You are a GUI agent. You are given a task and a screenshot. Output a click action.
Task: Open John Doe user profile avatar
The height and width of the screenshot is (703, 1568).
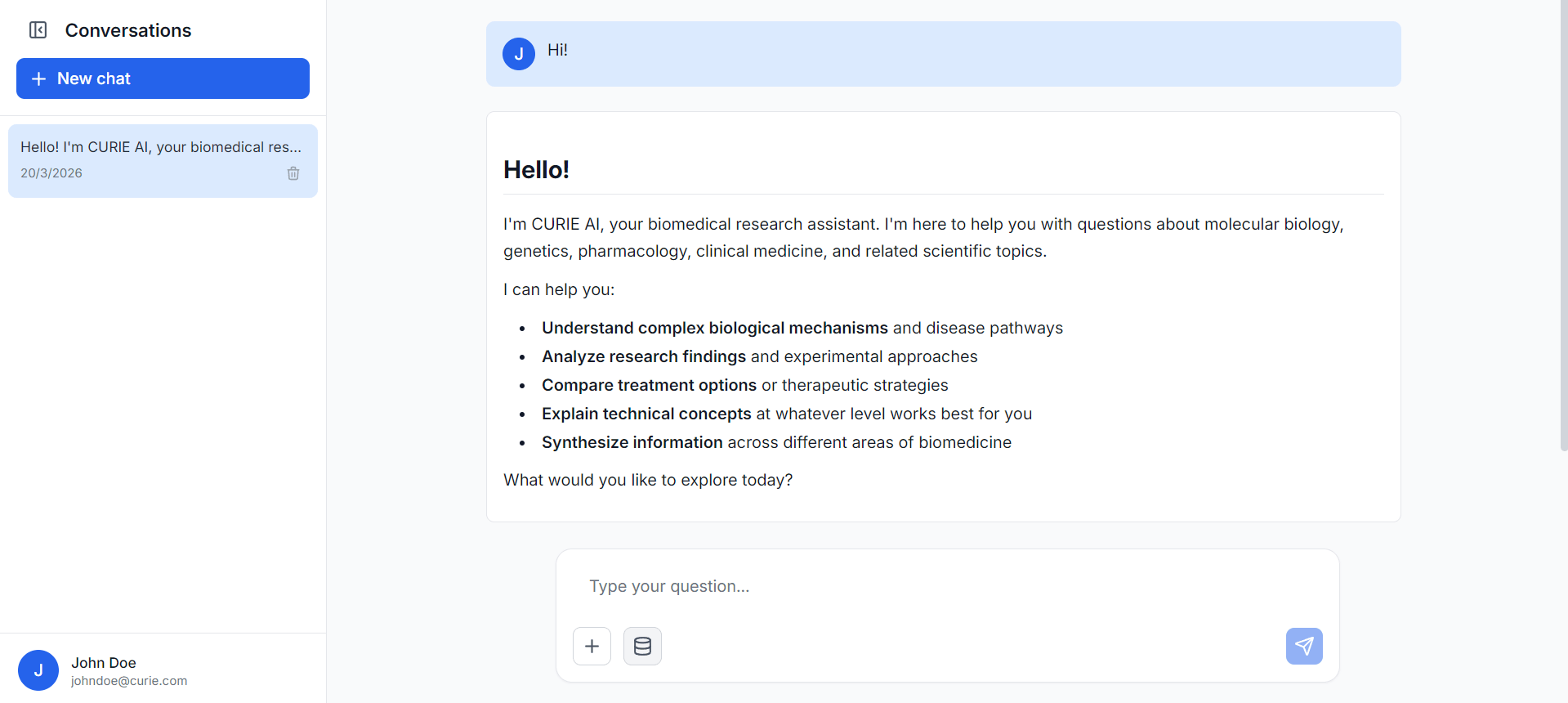(x=38, y=670)
